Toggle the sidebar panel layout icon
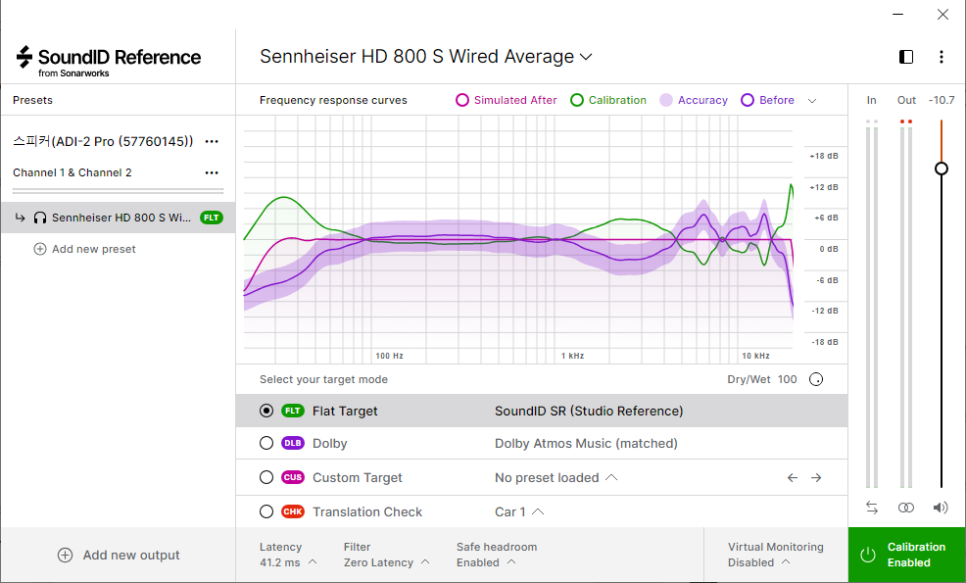 (906, 57)
